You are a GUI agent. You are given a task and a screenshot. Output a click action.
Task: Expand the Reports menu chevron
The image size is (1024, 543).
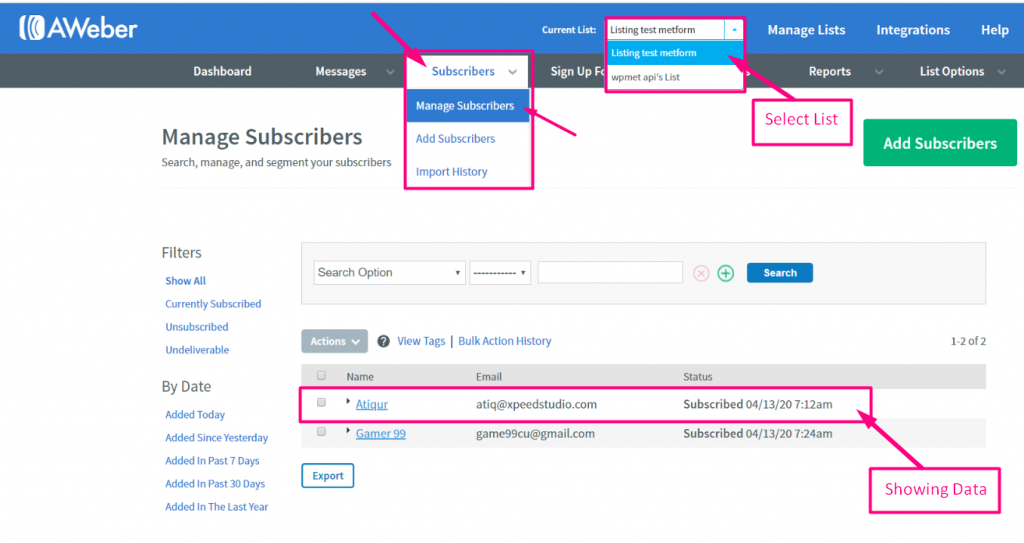879,72
